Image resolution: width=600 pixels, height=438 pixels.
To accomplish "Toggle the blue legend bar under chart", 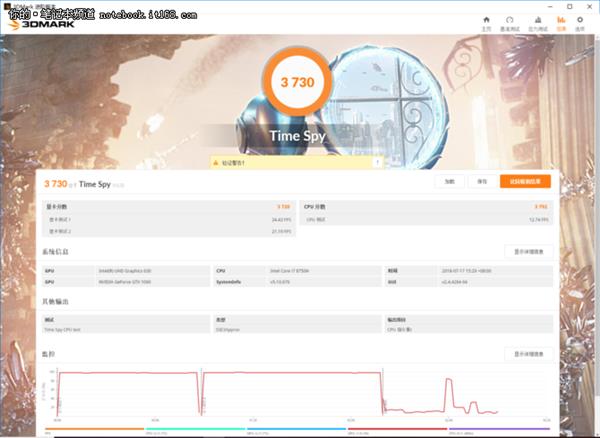I will coord(297,429).
